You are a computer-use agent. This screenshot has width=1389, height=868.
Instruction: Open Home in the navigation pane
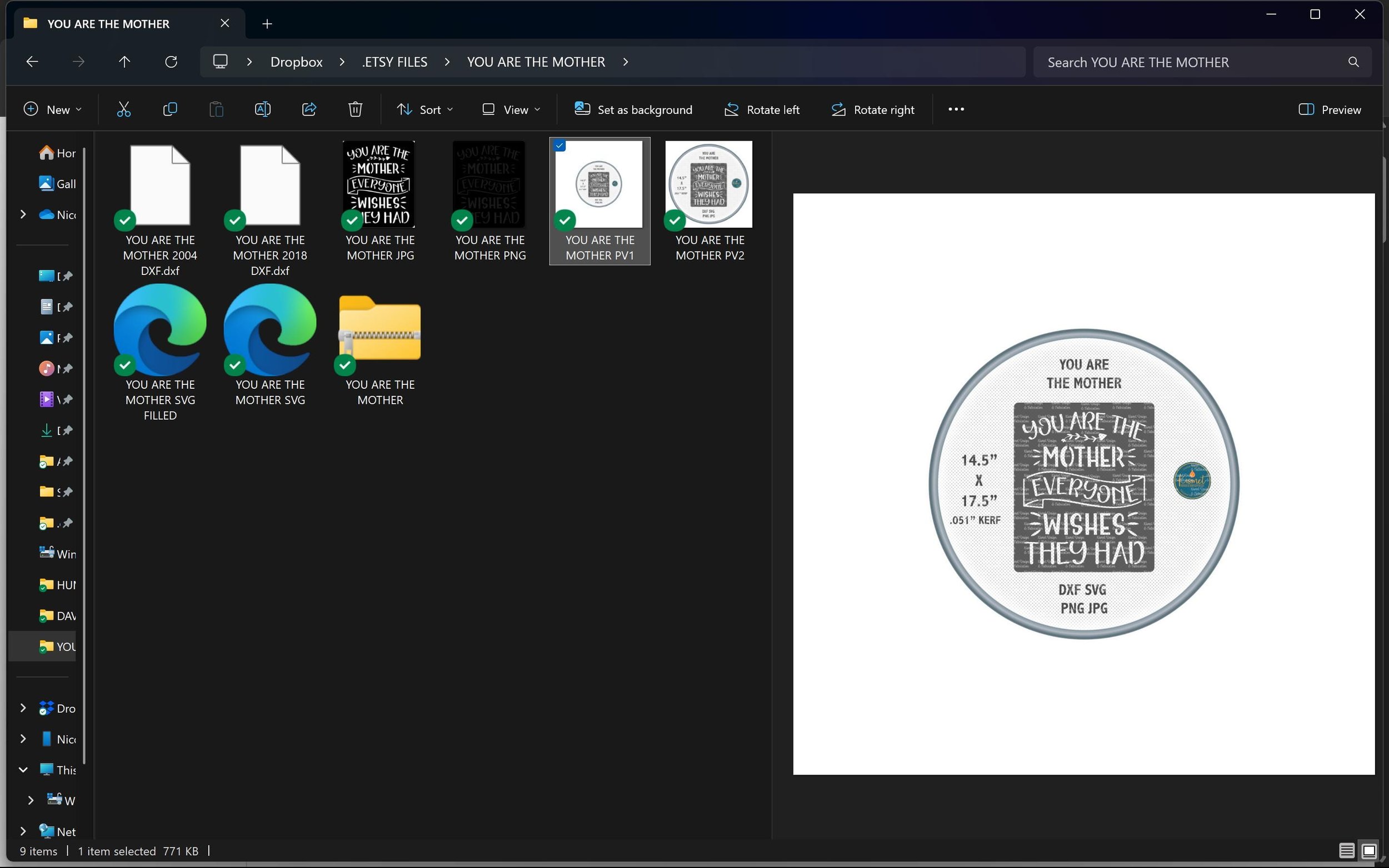click(57, 153)
